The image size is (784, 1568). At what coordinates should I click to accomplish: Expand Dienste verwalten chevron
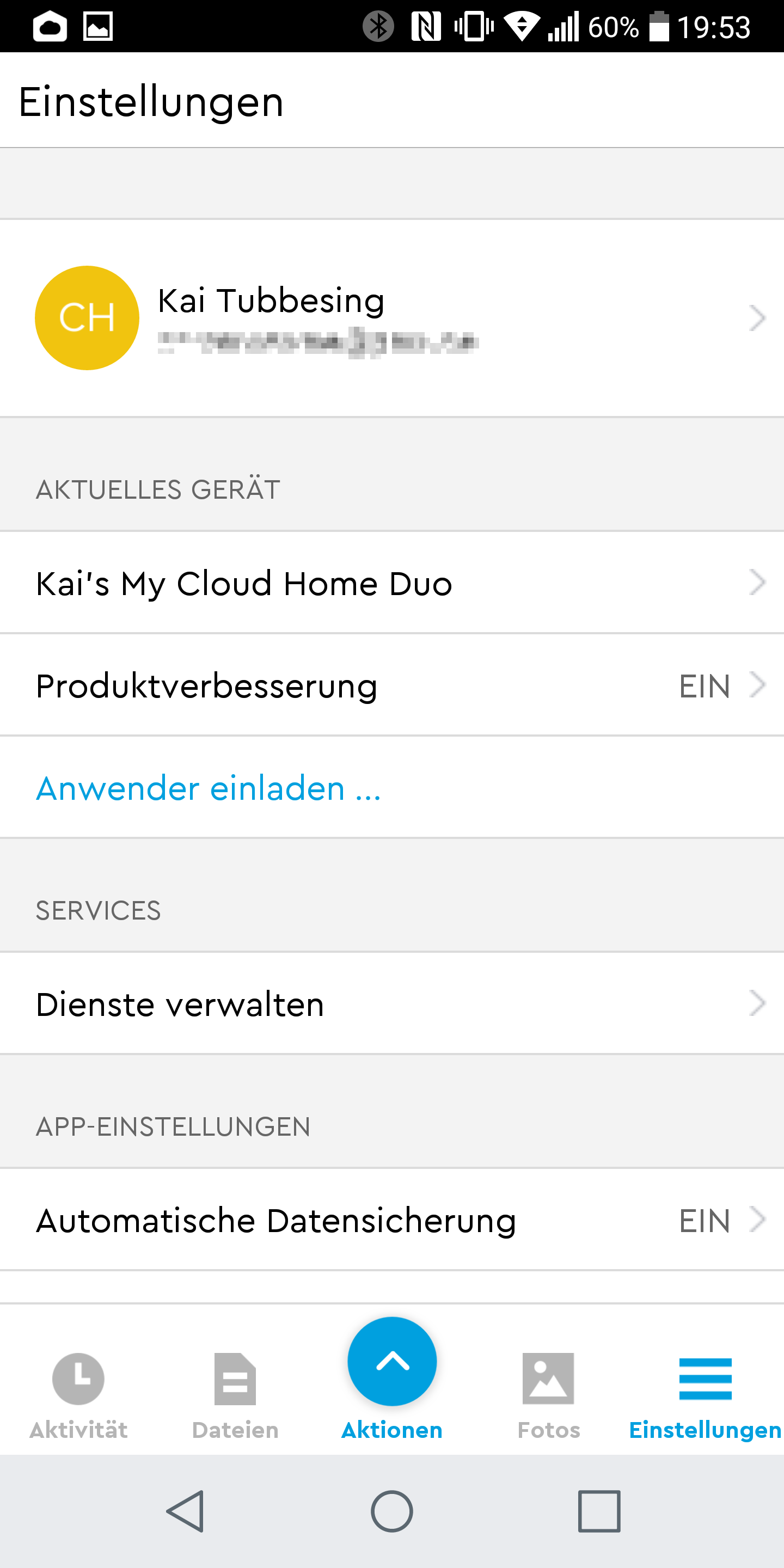pos(757,1003)
